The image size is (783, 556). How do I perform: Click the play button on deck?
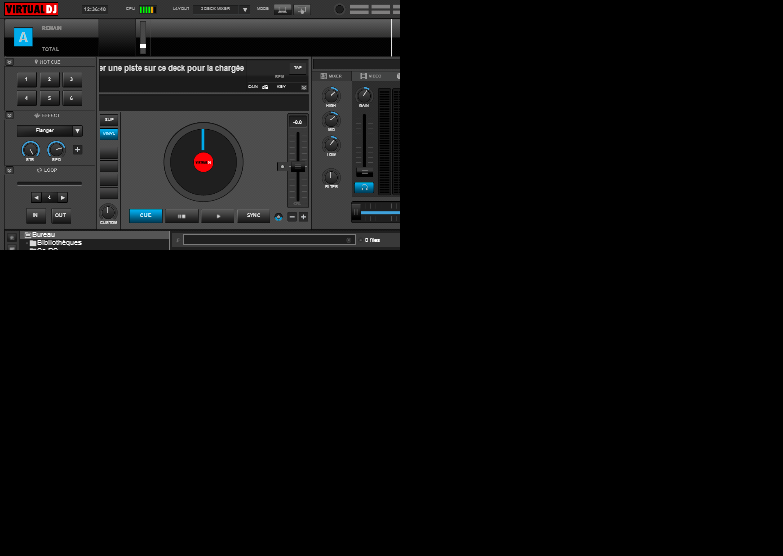tap(218, 216)
